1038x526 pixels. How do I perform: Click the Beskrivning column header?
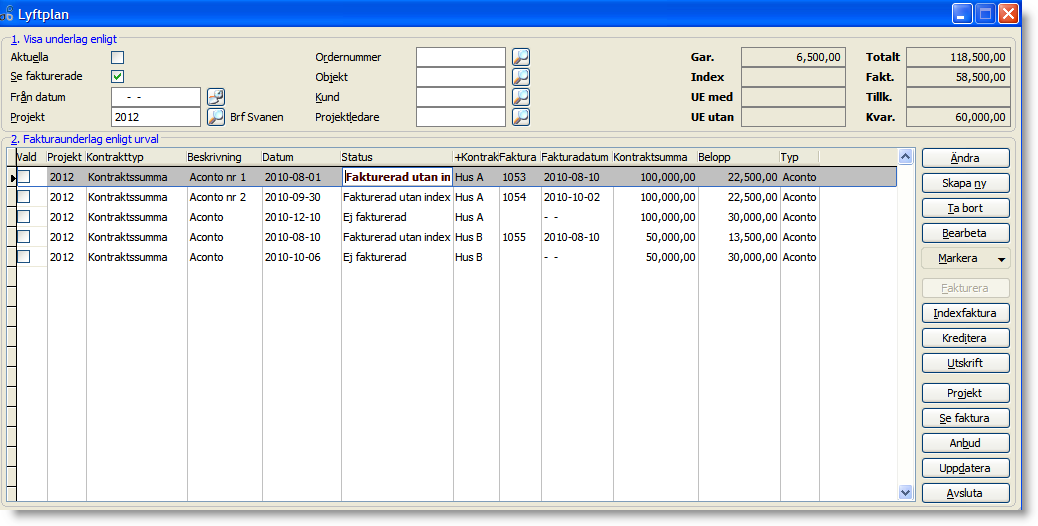pyautogui.click(x=224, y=157)
